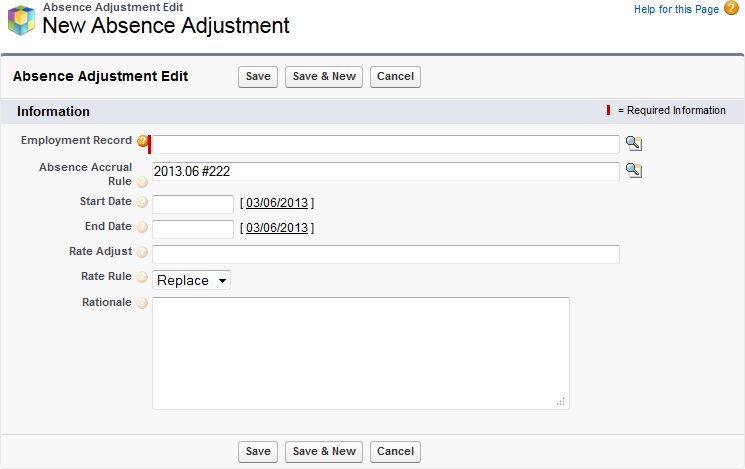The image size is (745, 469).
Task: Click the End Date help icon
Action: 142,228
